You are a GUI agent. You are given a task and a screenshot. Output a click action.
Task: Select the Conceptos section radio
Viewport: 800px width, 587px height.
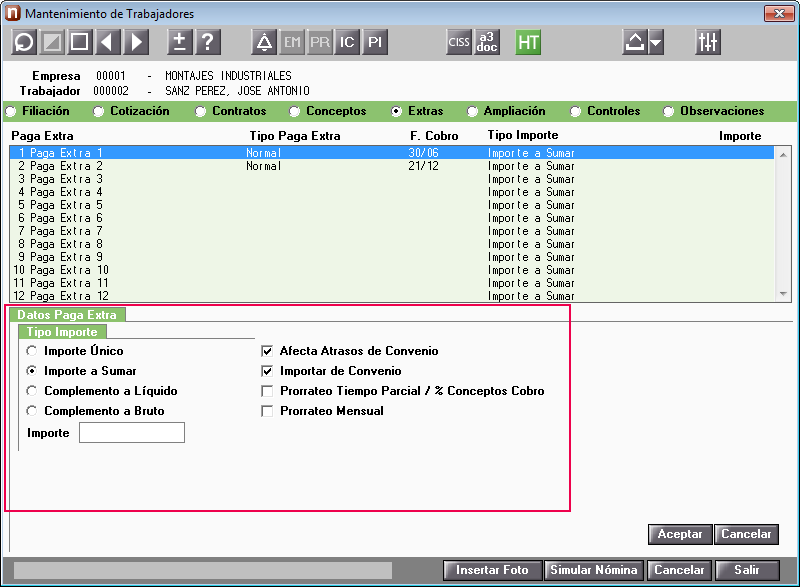tap(294, 111)
